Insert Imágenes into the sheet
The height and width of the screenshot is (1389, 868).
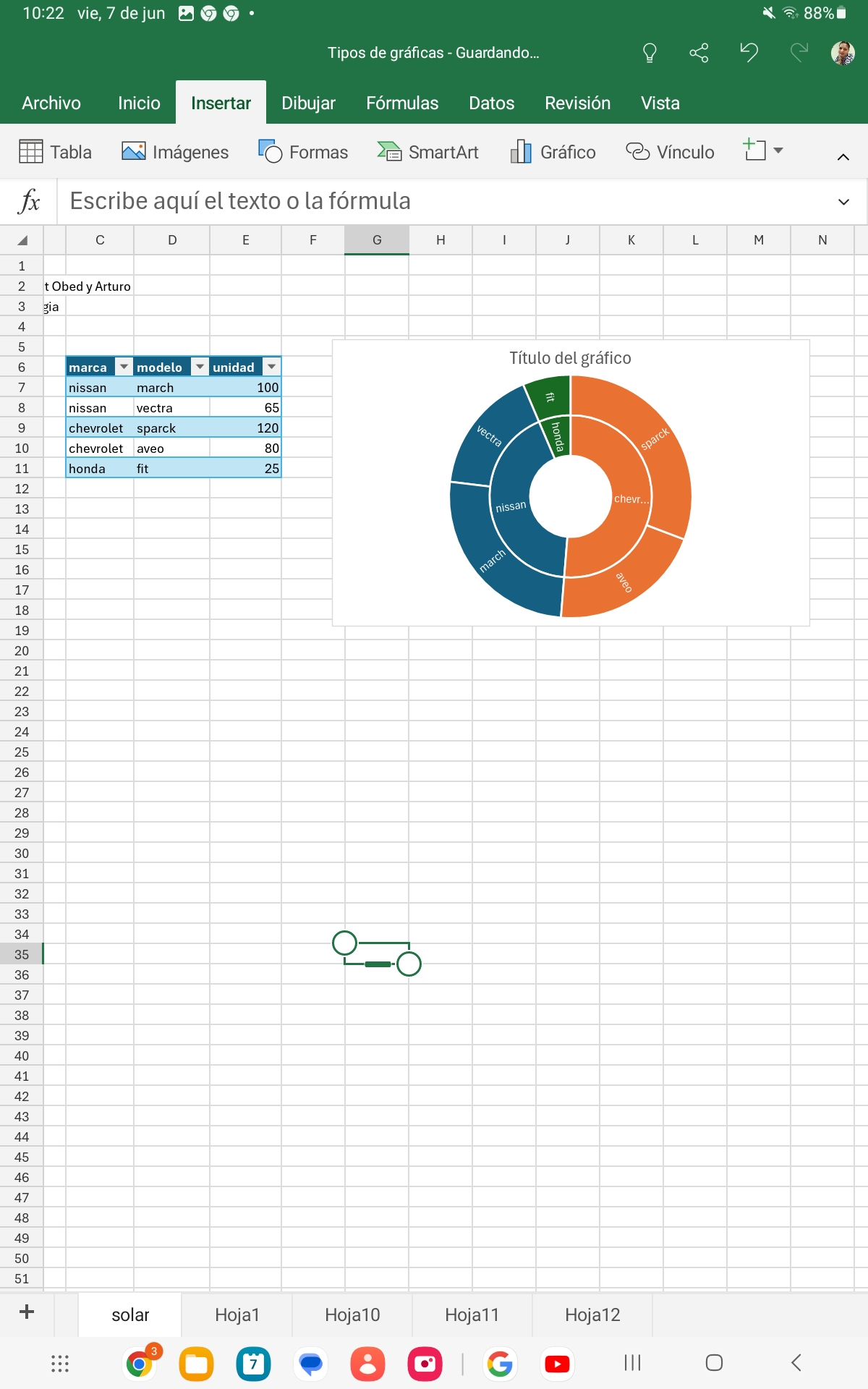(x=175, y=152)
